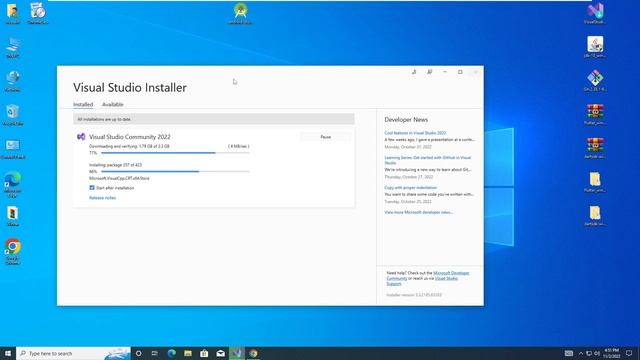Click the Developer News heading
The width and height of the screenshot is (640, 360).
click(x=406, y=120)
